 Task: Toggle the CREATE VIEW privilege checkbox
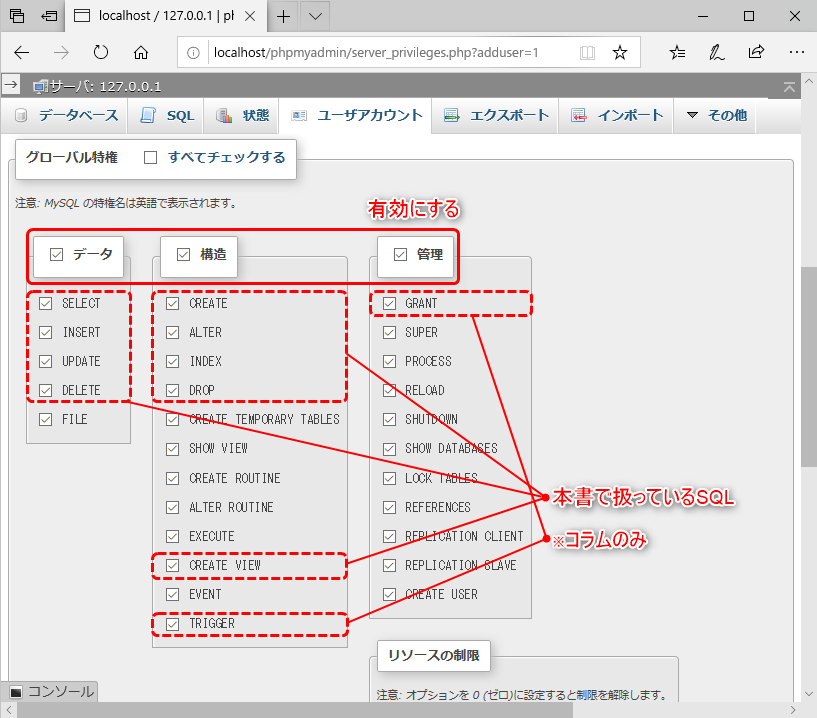click(x=173, y=565)
